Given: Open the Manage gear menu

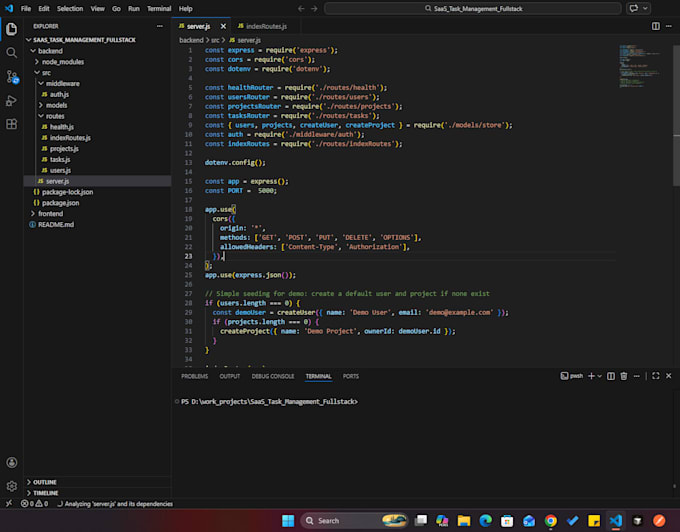Looking at the screenshot, I should click(x=12, y=486).
